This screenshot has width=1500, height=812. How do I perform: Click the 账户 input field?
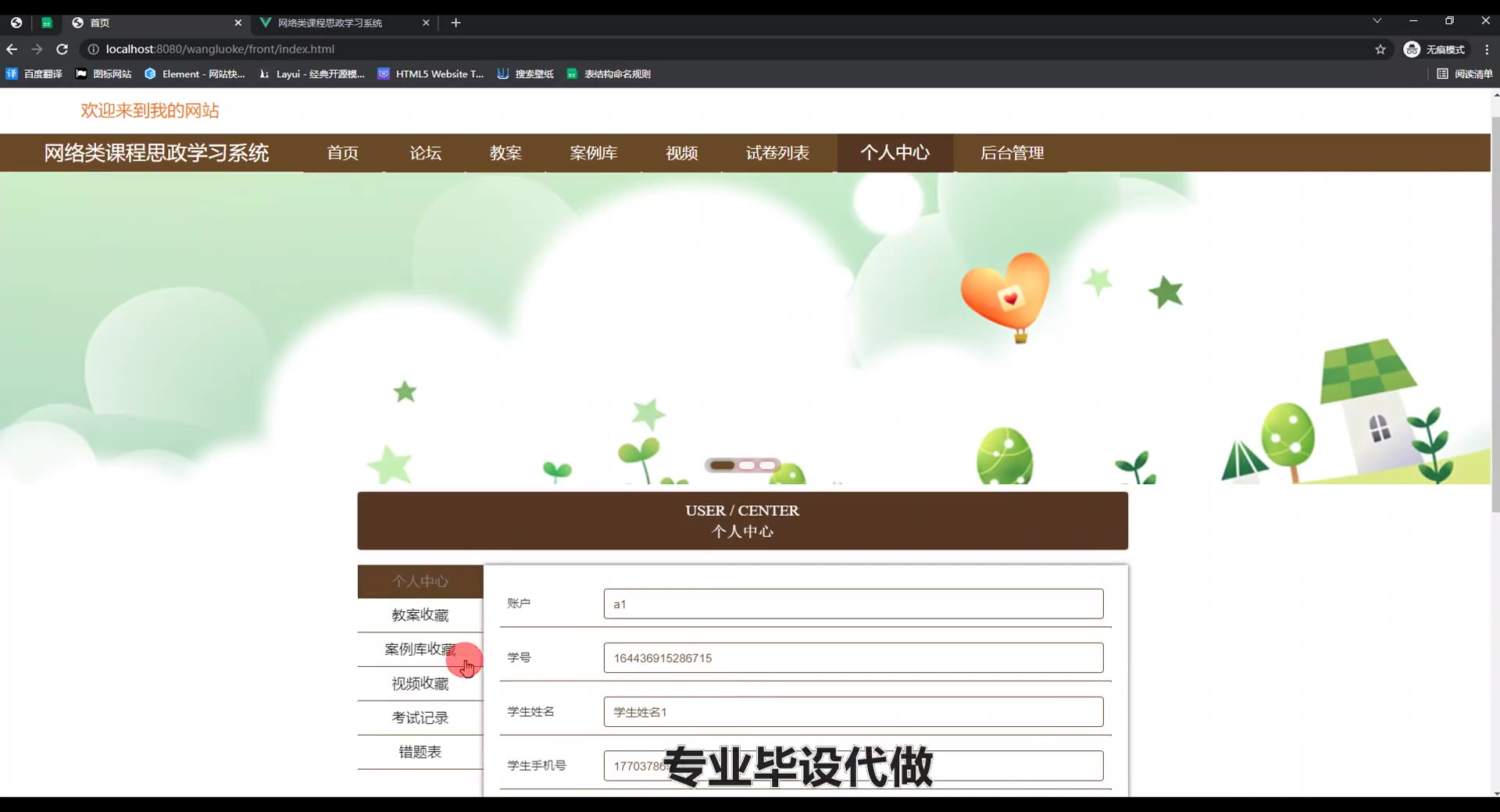coord(853,604)
